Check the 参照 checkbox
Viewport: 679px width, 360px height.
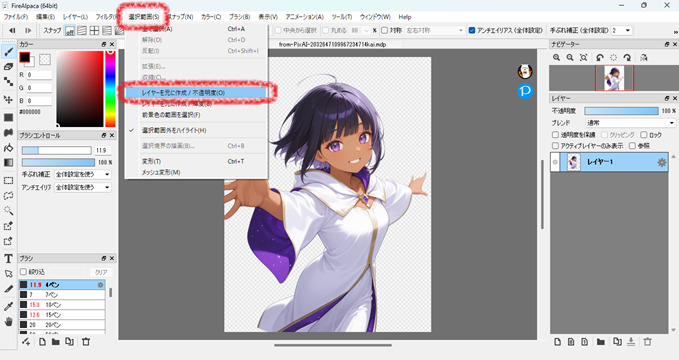[x=632, y=146]
